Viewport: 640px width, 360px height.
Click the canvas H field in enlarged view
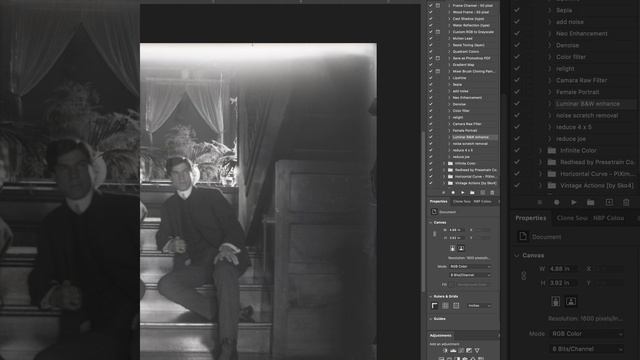(563, 283)
